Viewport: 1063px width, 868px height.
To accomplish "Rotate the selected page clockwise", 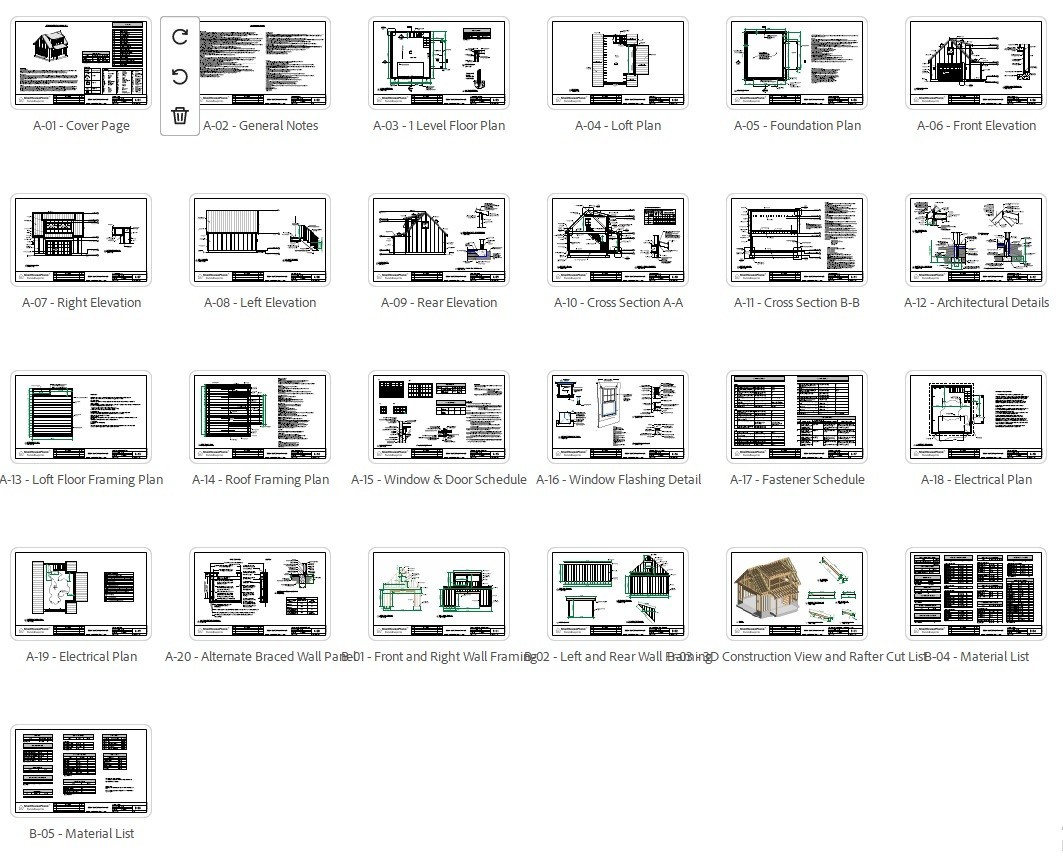I will [180, 37].
